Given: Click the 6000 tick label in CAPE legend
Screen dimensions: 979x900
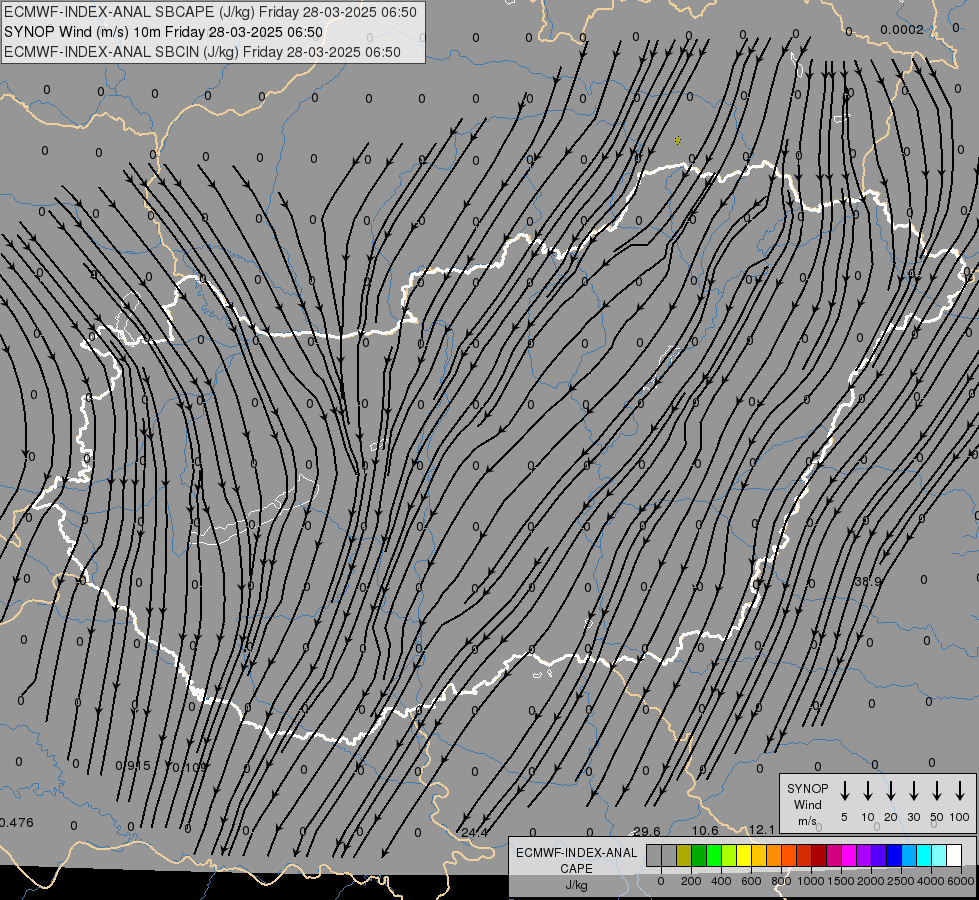Looking at the screenshot, I should point(961,881).
